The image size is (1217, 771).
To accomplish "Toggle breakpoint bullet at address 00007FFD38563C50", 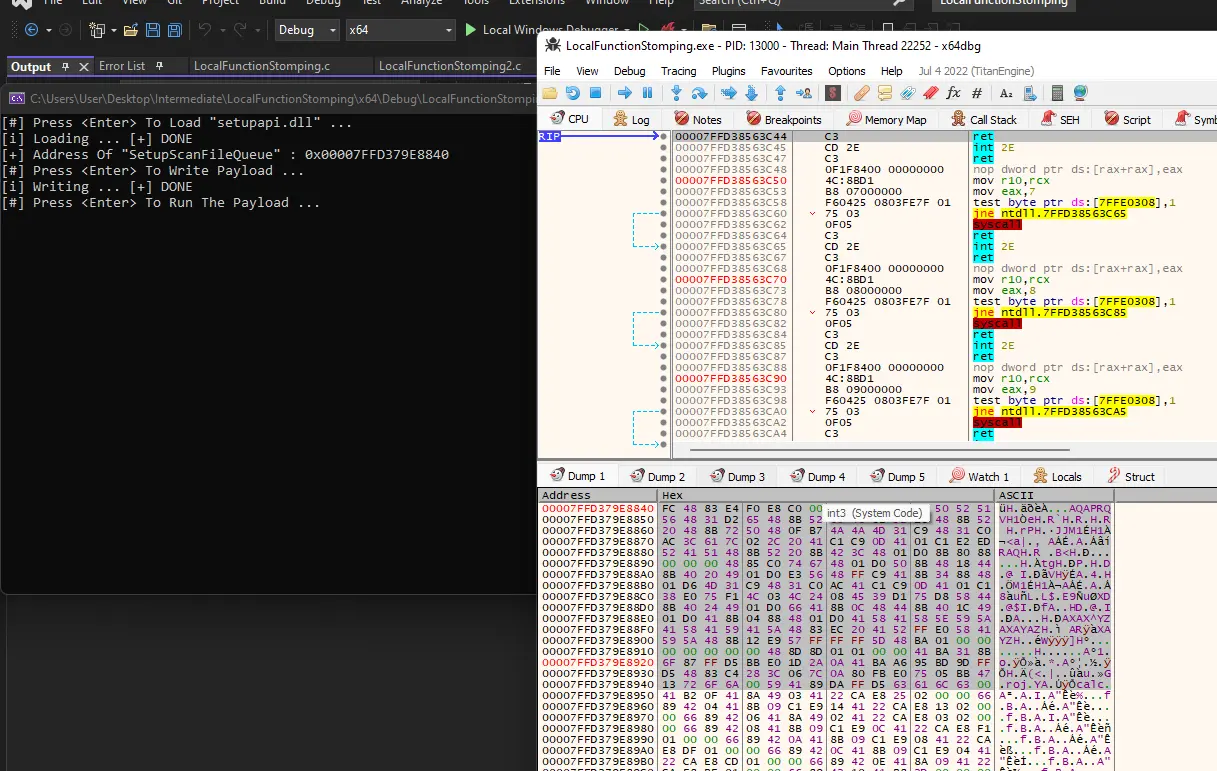I will [663, 181].
